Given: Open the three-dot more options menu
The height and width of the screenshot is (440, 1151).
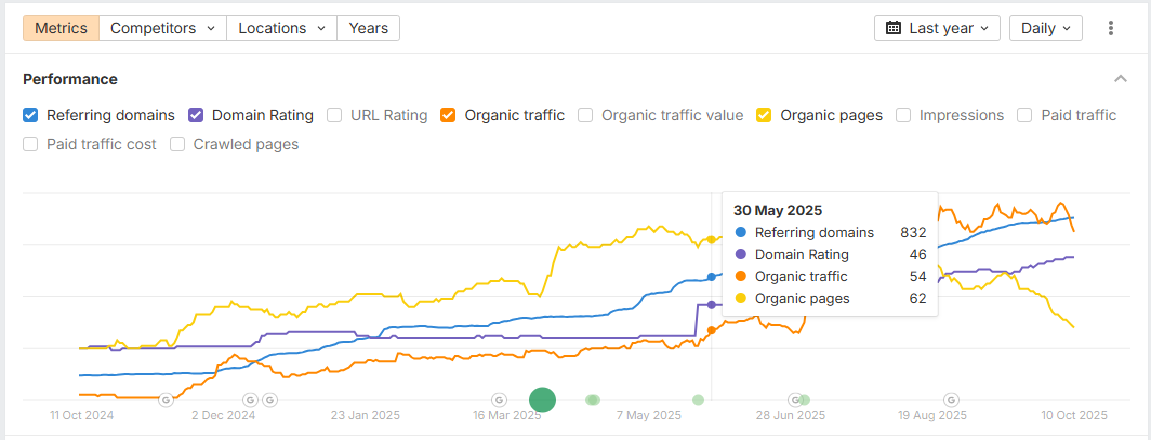Looking at the screenshot, I should pyautogui.click(x=1110, y=28).
